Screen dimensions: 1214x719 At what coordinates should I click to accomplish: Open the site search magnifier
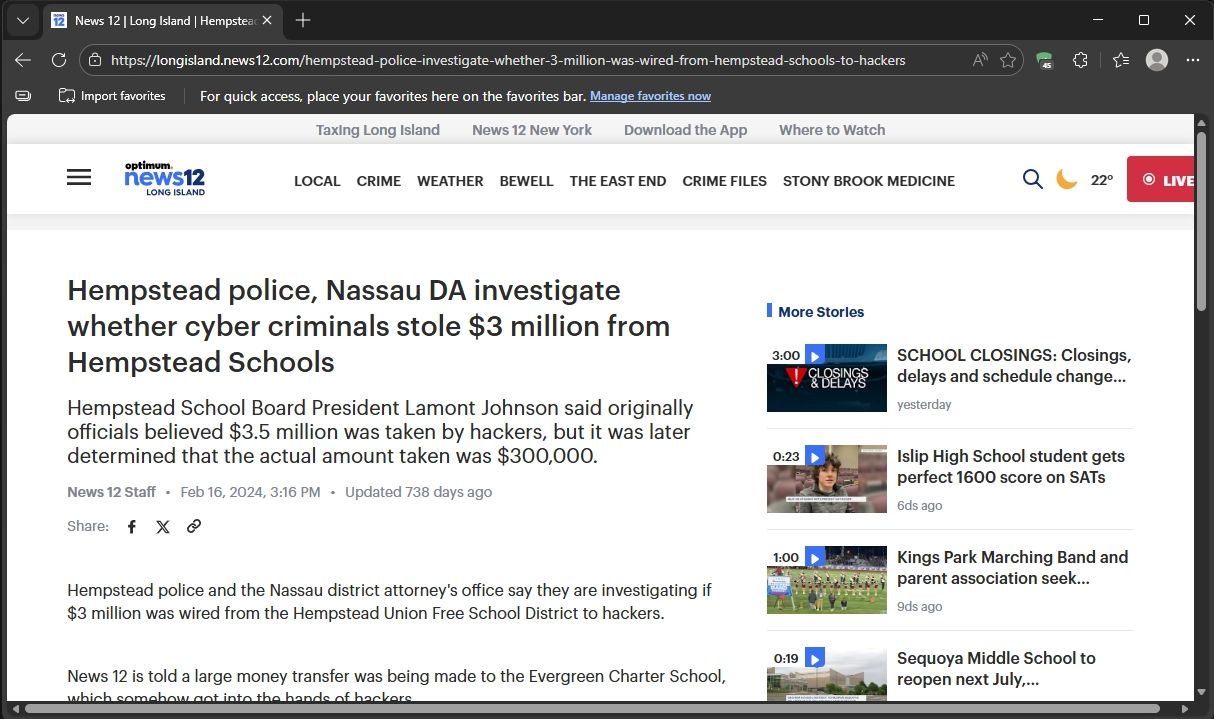click(1033, 179)
